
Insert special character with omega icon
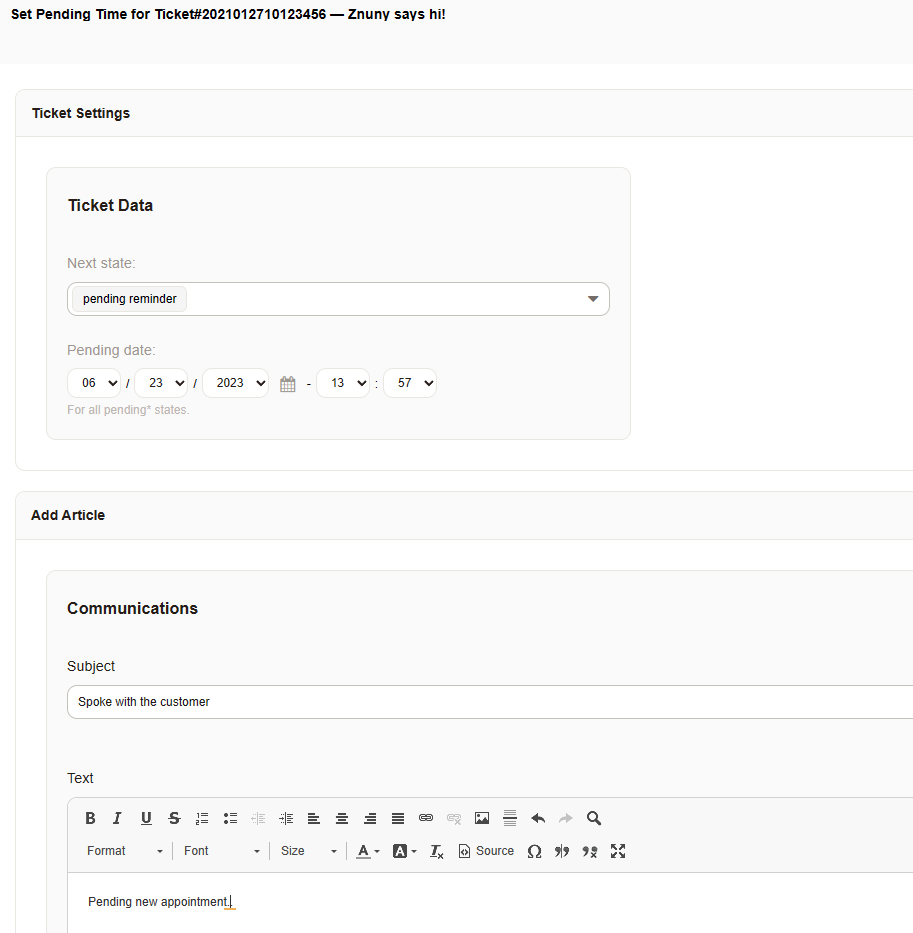(x=534, y=851)
